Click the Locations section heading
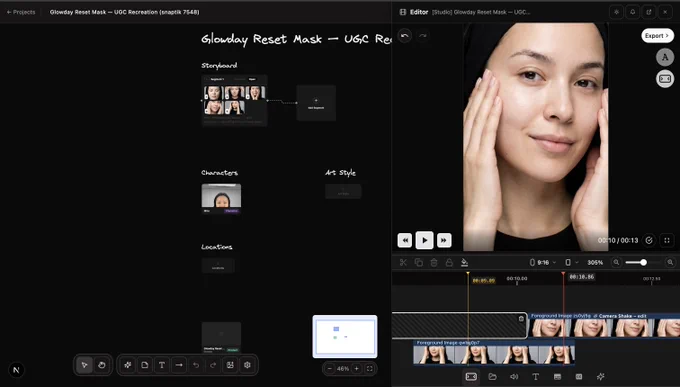 click(217, 247)
